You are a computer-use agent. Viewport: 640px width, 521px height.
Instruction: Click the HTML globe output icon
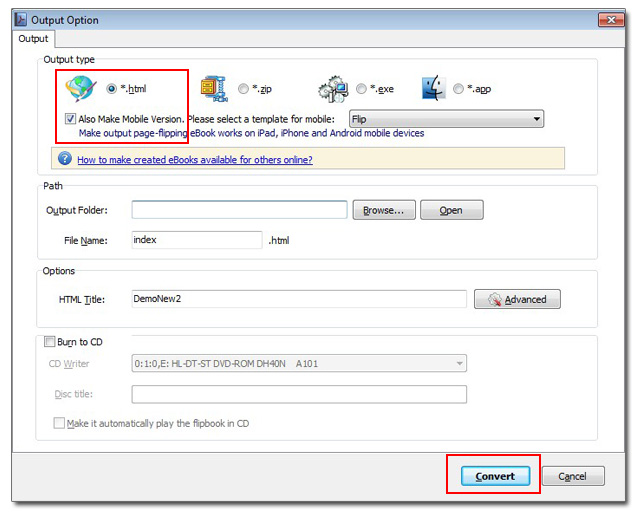click(x=81, y=88)
